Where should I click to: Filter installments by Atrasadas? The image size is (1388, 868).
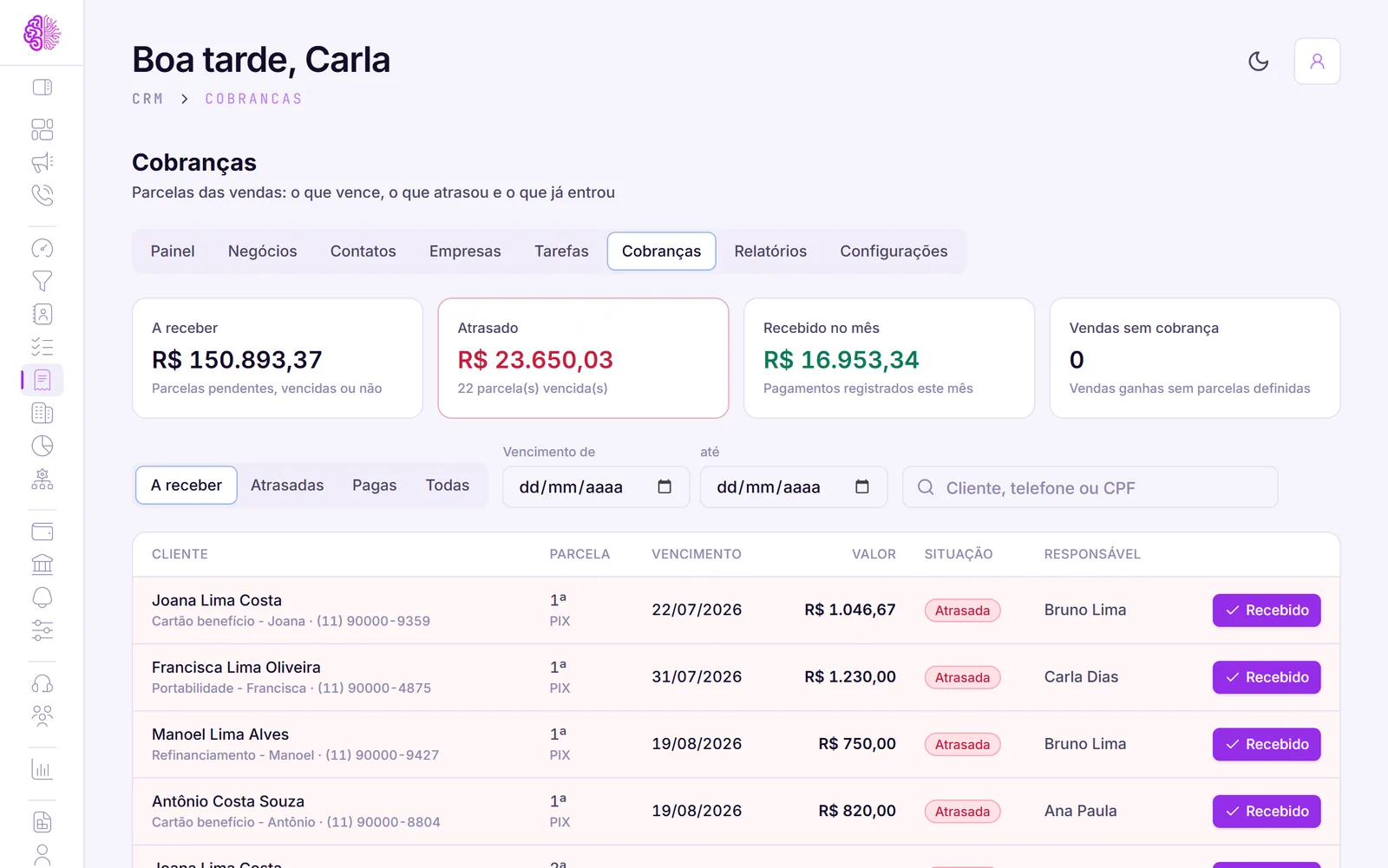coord(287,486)
